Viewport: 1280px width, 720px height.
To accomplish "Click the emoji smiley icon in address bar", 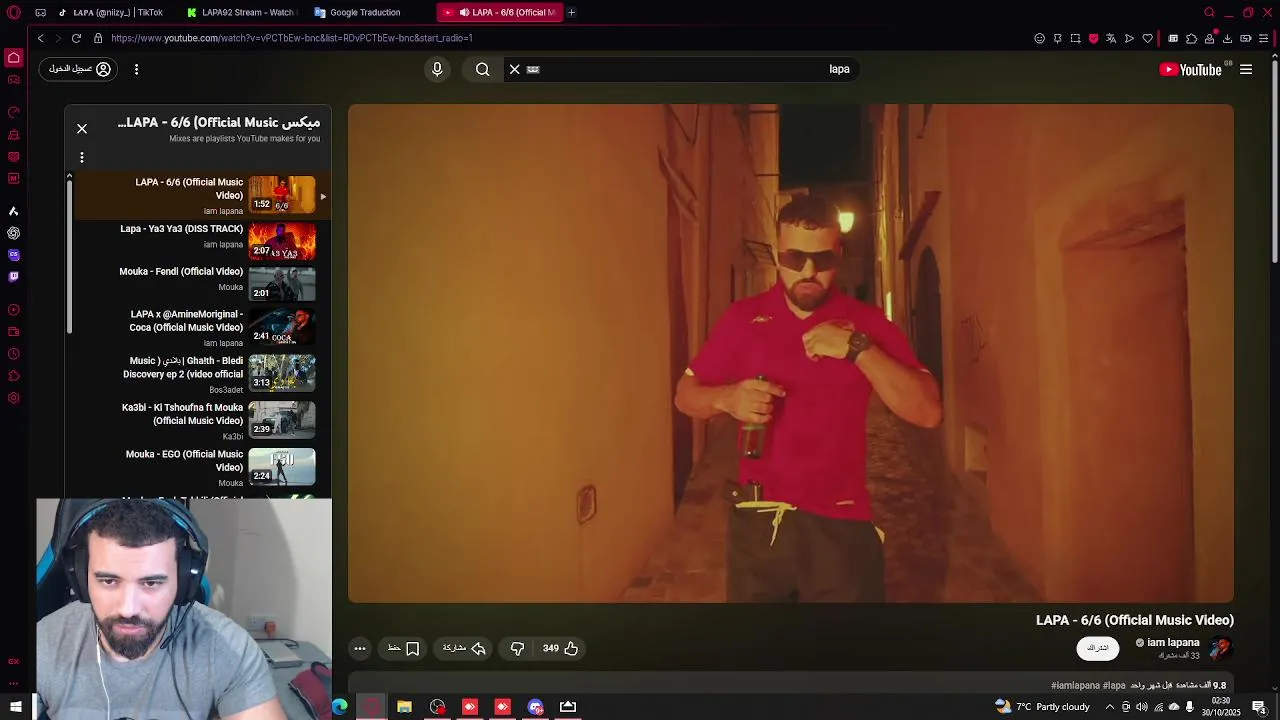I will click(1039, 38).
